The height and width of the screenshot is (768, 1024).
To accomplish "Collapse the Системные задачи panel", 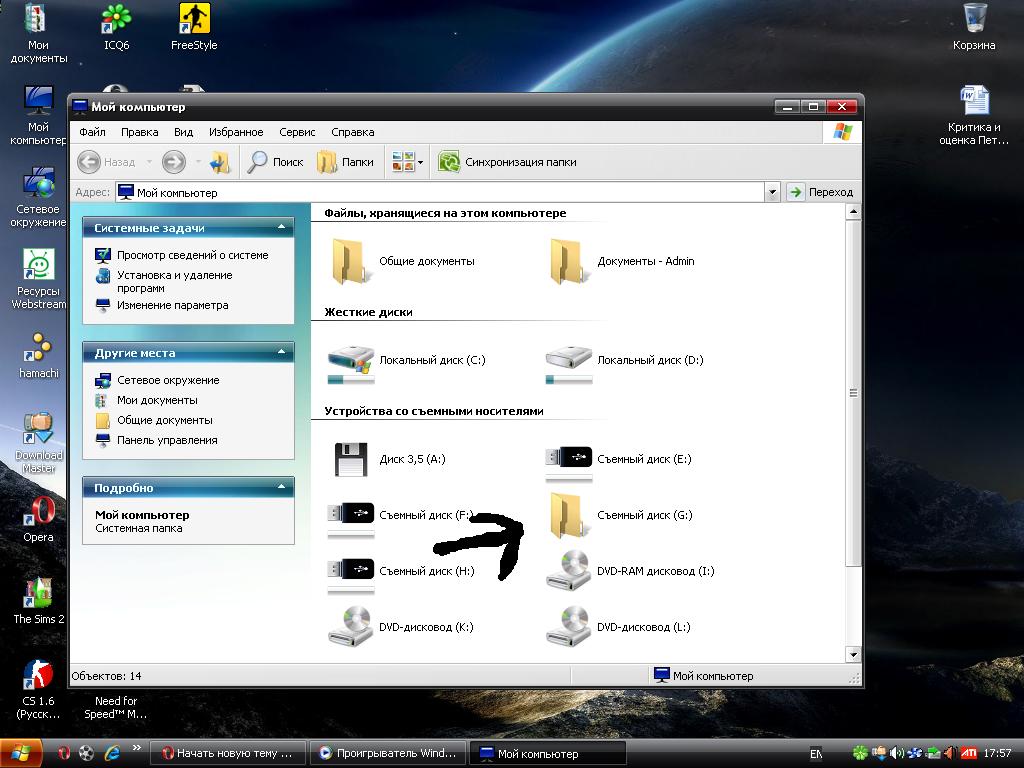I will [x=282, y=228].
